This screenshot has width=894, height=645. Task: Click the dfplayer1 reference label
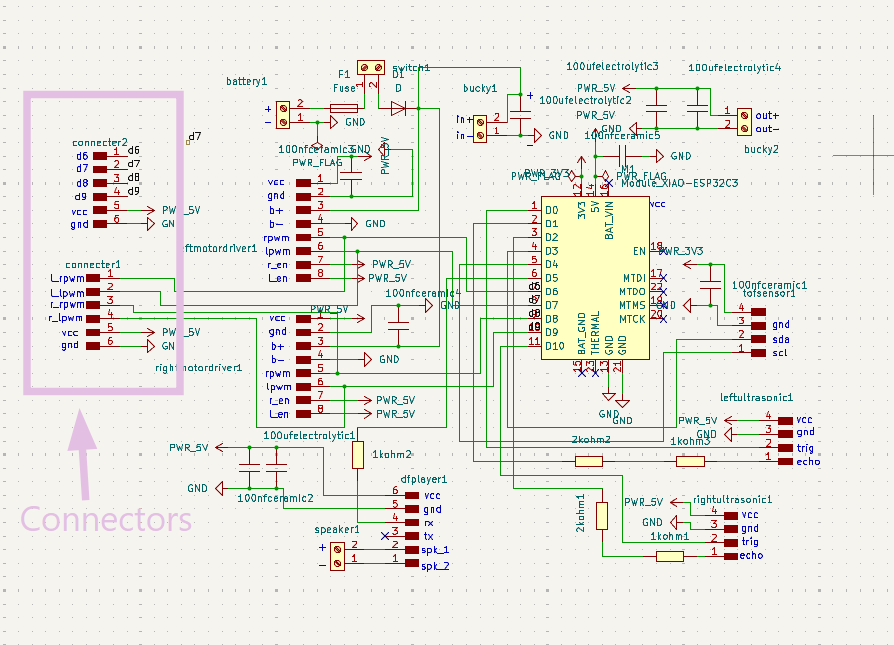coord(424,480)
